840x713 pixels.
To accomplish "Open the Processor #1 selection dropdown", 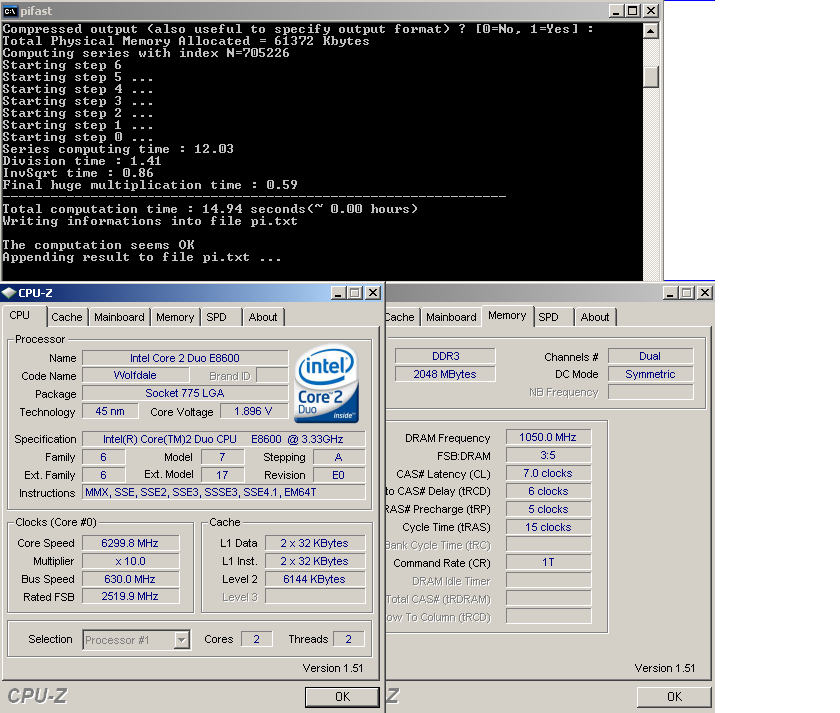I will click(182, 640).
